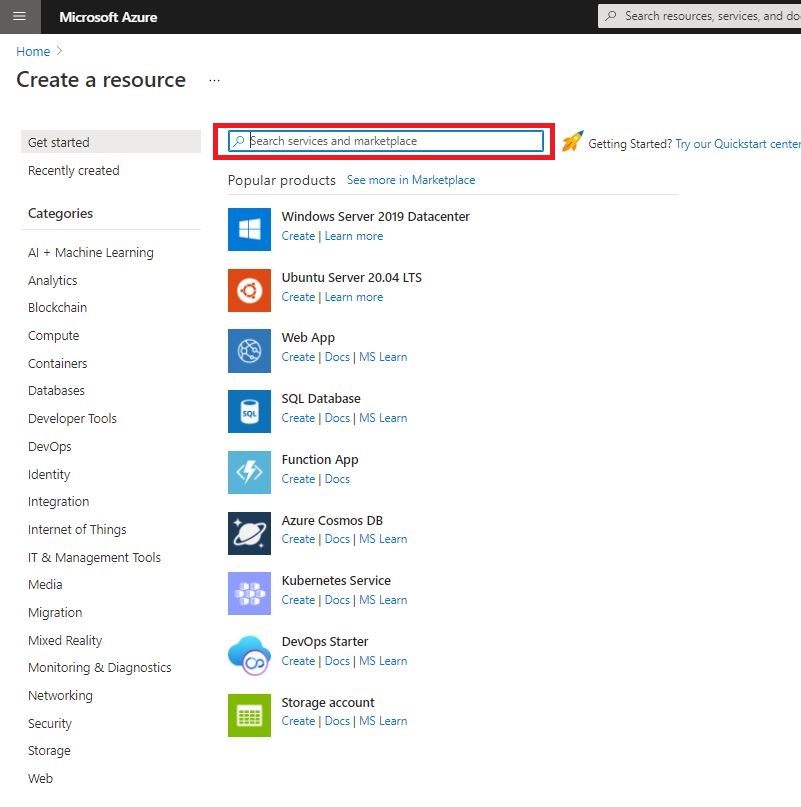This screenshot has height=807, width=801.
Task: Open the Identity category
Action: tap(49, 475)
